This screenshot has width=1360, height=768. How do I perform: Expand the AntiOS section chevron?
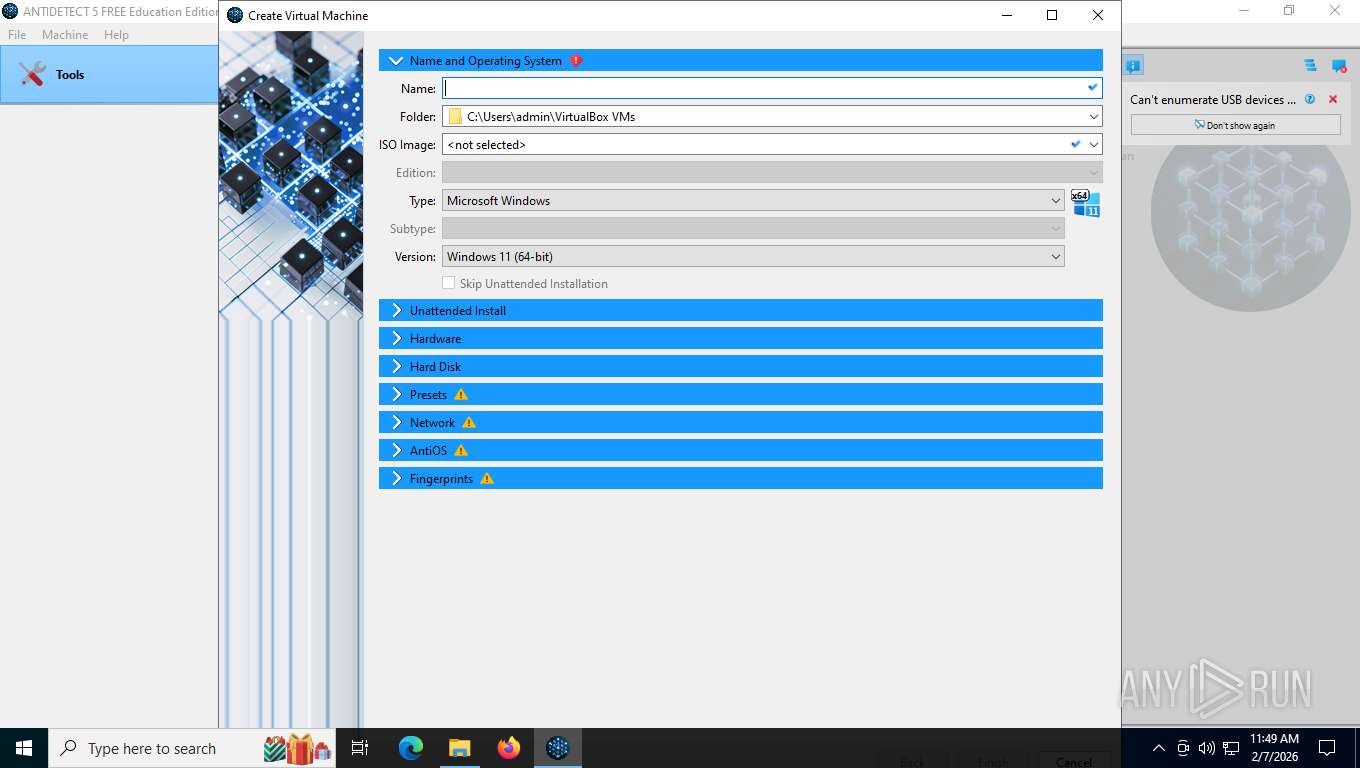pyautogui.click(x=396, y=450)
